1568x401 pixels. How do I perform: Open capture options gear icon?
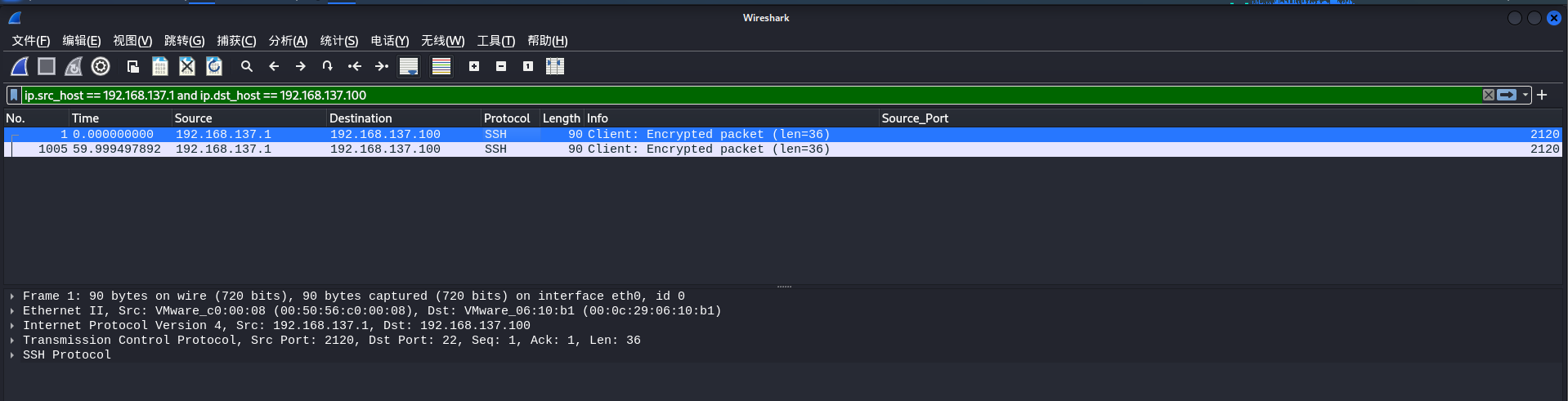pos(101,66)
